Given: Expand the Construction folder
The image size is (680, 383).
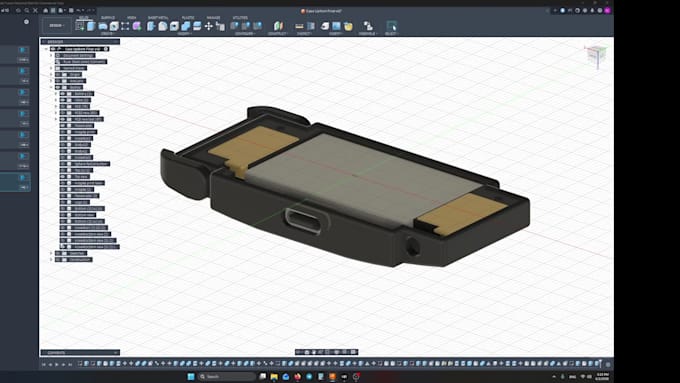Looking at the screenshot, I should [51, 259].
